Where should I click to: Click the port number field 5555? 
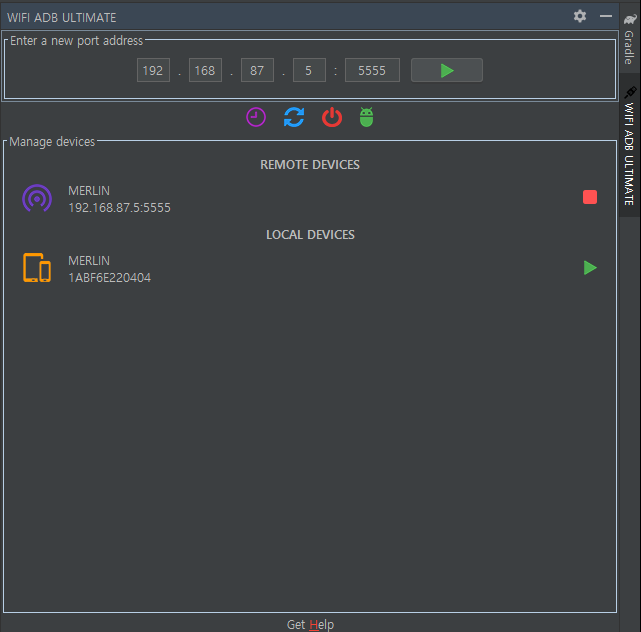pos(372,70)
